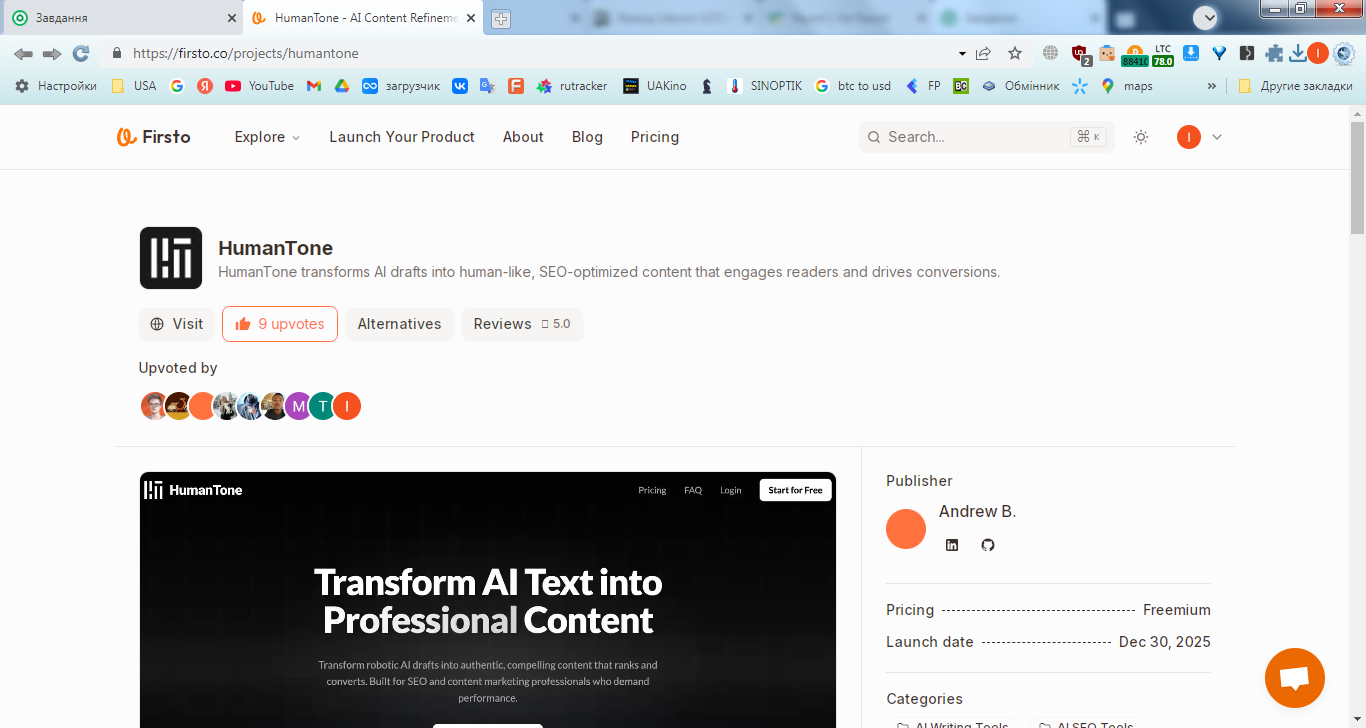This screenshot has height=728, width=1366.
Task: Open the uBlock Origin extension icon
Action: click(1080, 54)
